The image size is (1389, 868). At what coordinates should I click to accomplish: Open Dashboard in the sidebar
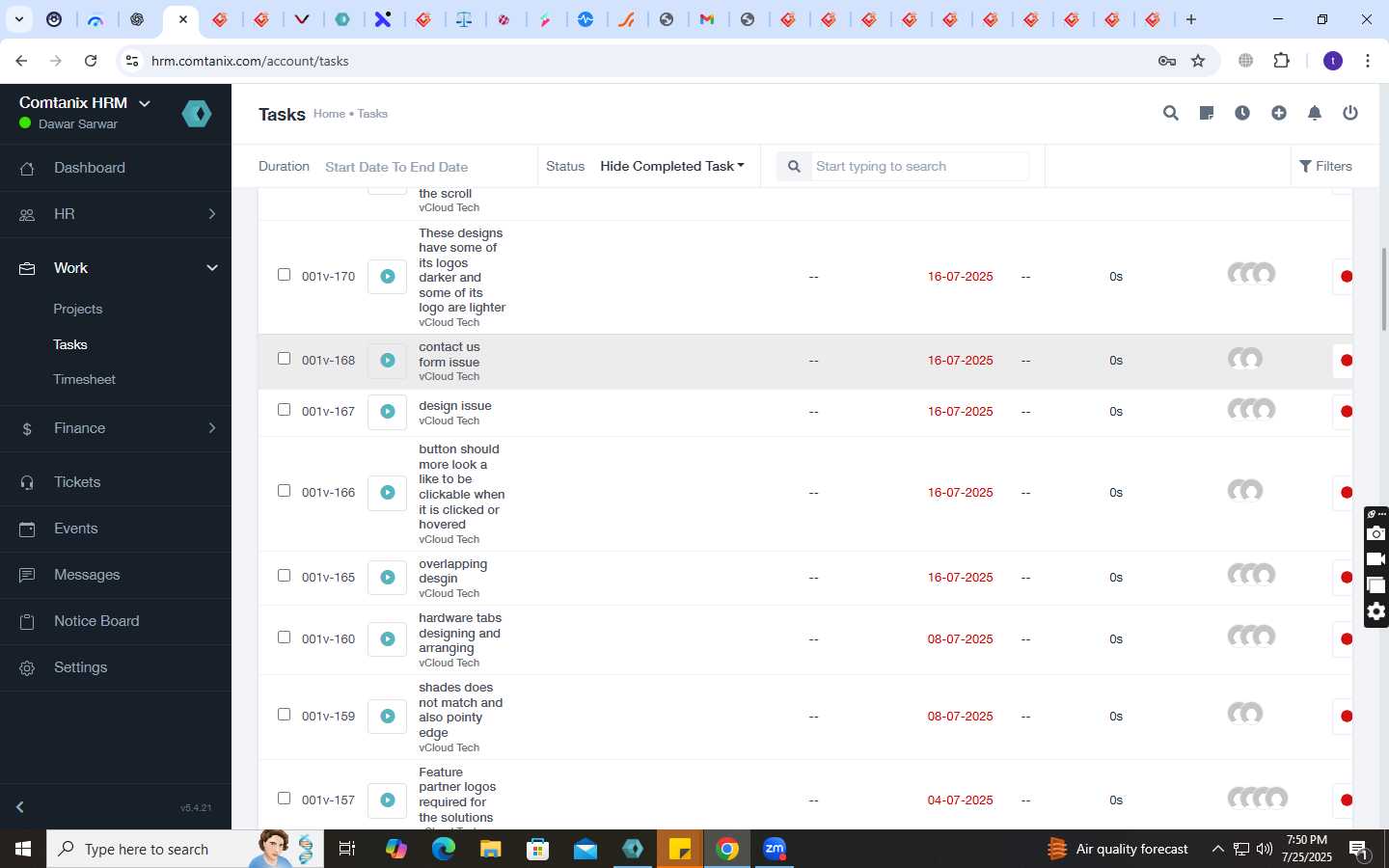pos(90,169)
